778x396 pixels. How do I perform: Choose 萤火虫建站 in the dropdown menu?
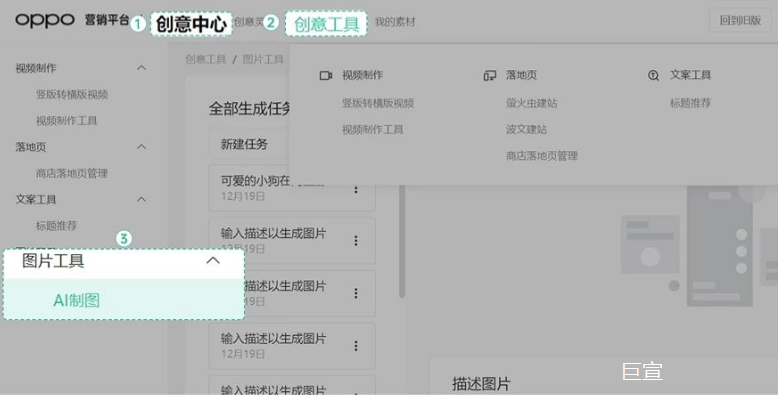coord(531,103)
